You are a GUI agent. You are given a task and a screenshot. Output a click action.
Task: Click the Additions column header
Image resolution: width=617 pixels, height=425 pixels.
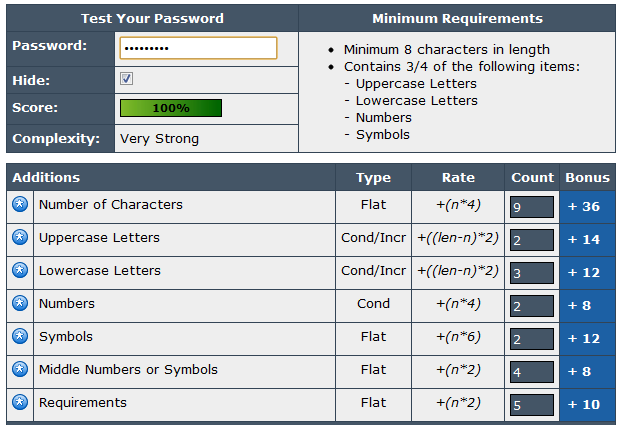(46, 177)
